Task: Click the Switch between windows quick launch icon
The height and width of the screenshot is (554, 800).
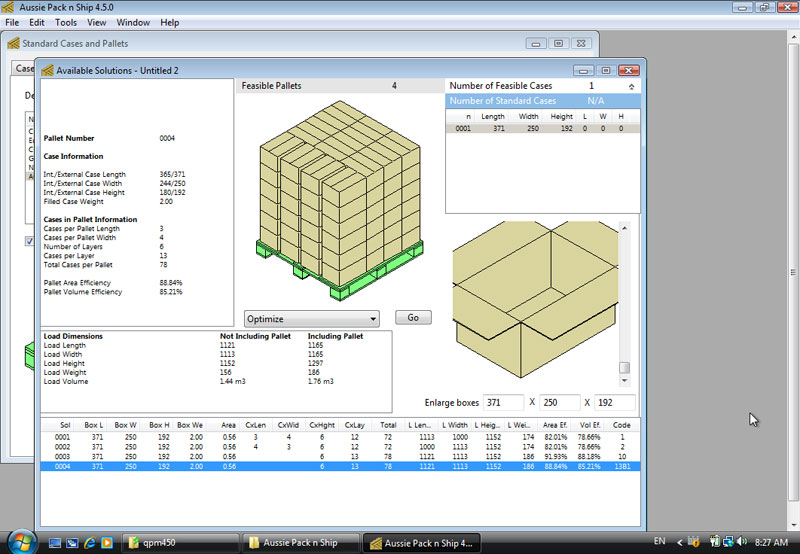Action: click(x=72, y=543)
